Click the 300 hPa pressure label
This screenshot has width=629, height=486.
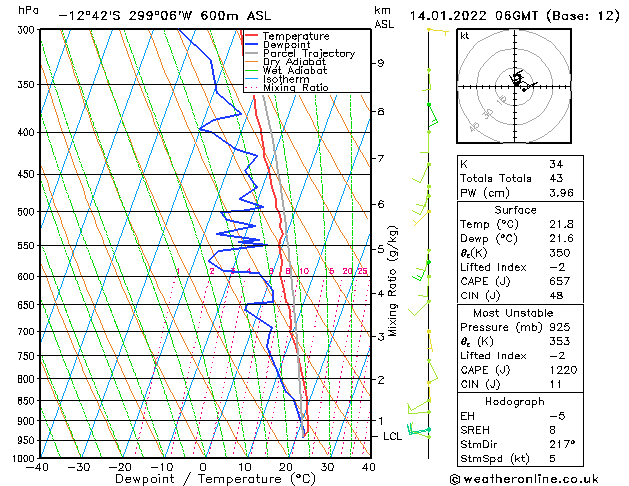(x=28, y=30)
